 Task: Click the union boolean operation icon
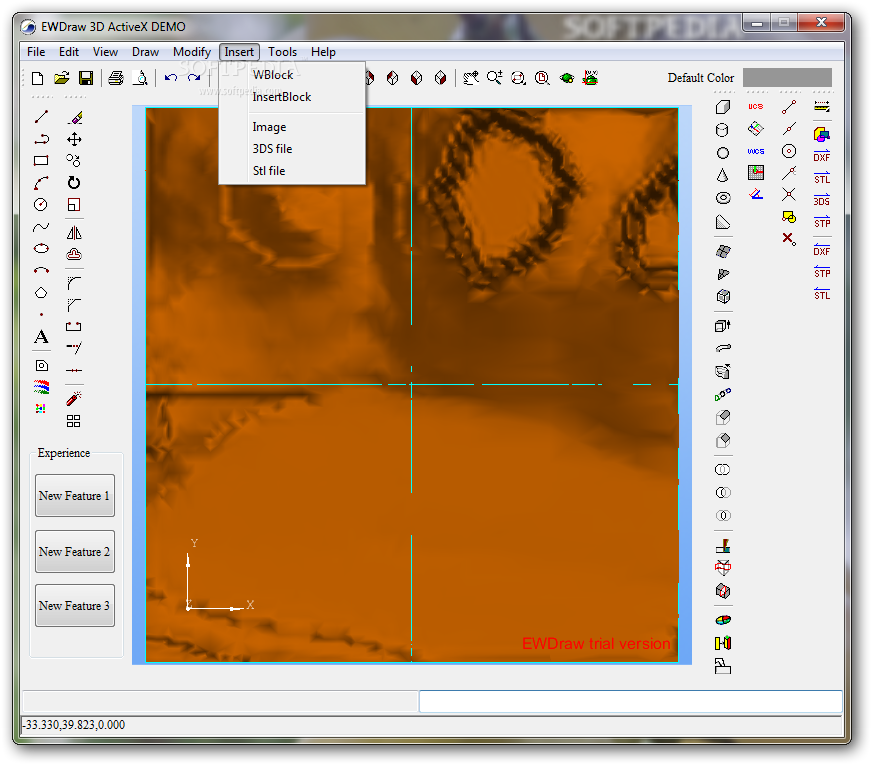pyautogui.click(x=722, y=470)
